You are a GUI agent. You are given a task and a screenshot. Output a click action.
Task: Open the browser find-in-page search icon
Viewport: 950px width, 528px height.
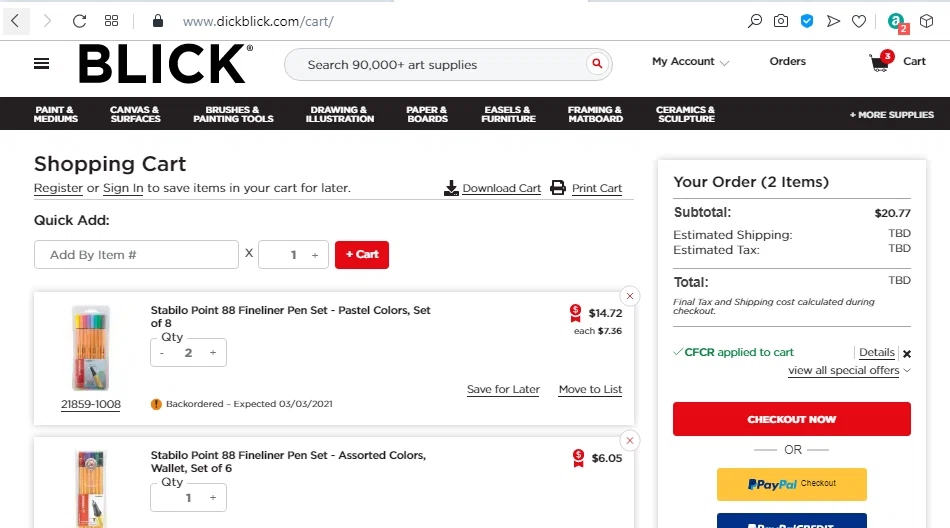[x=755, y=21]
